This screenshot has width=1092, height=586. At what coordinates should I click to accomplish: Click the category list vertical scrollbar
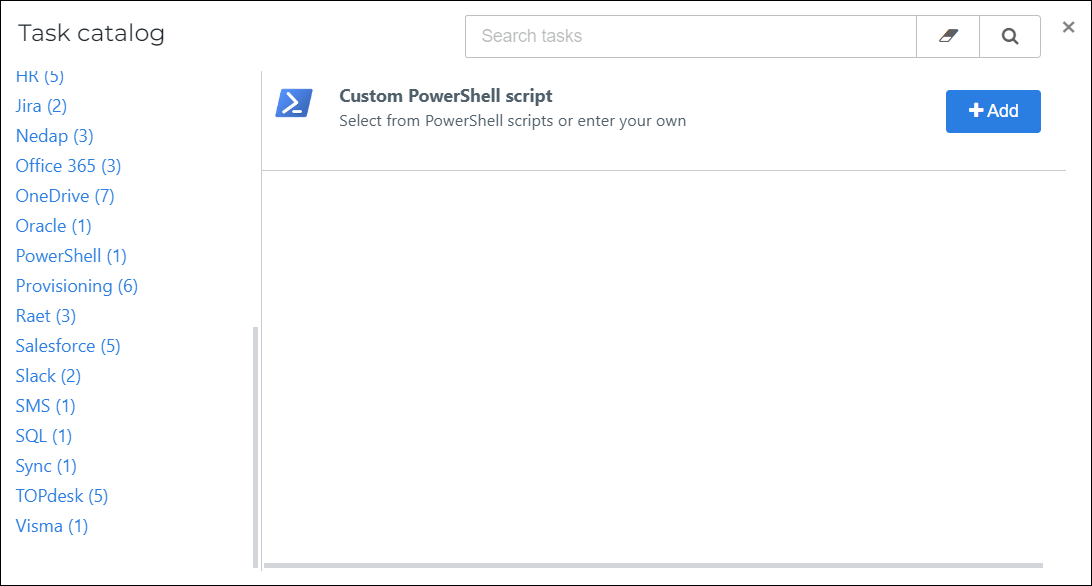click(256, 447)
